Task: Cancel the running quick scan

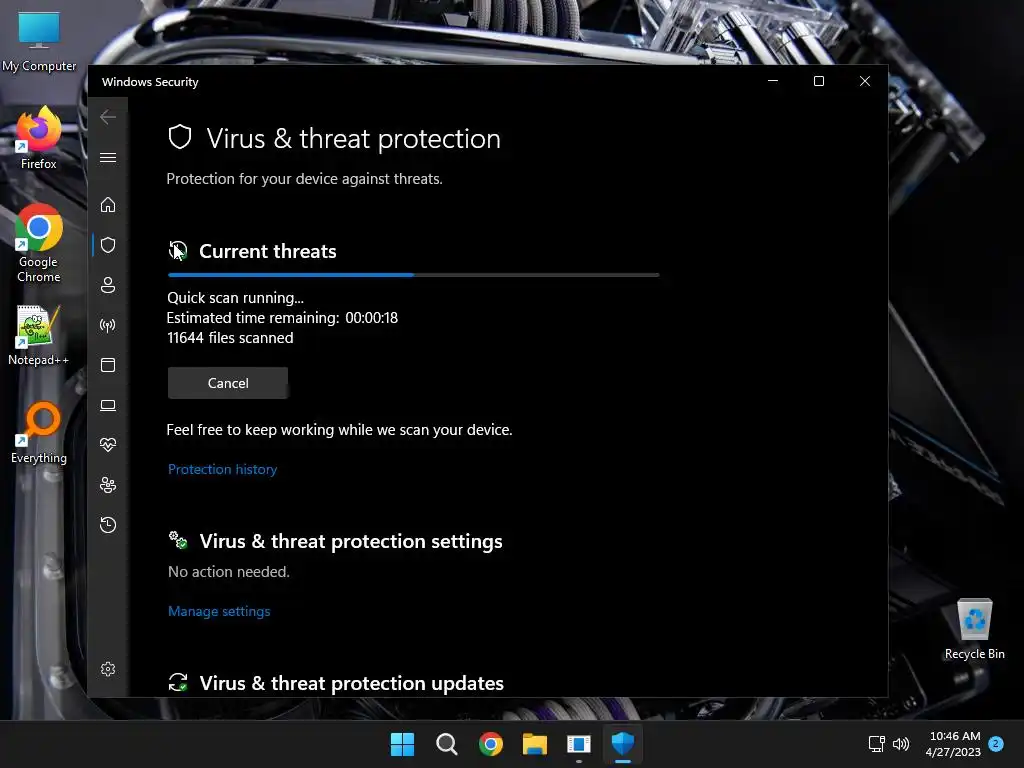Action: 228,383
